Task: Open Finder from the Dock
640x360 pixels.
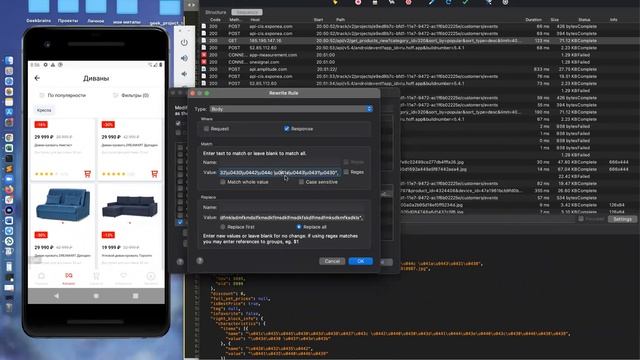Action: (9, 60)
